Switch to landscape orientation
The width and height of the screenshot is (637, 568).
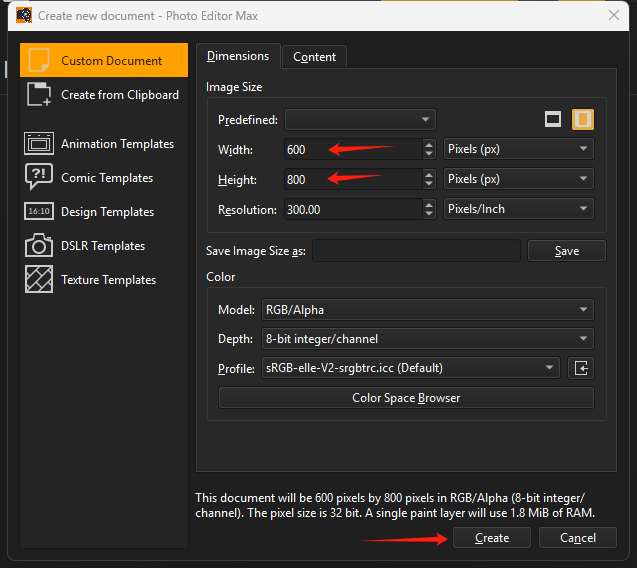[553, 119]
